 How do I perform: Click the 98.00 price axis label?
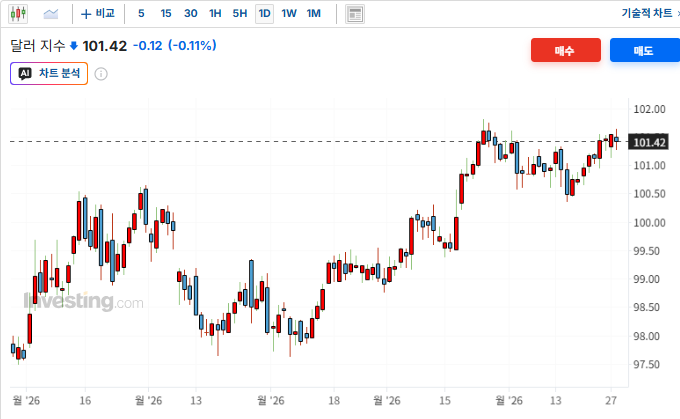click(x=649, y=336)
